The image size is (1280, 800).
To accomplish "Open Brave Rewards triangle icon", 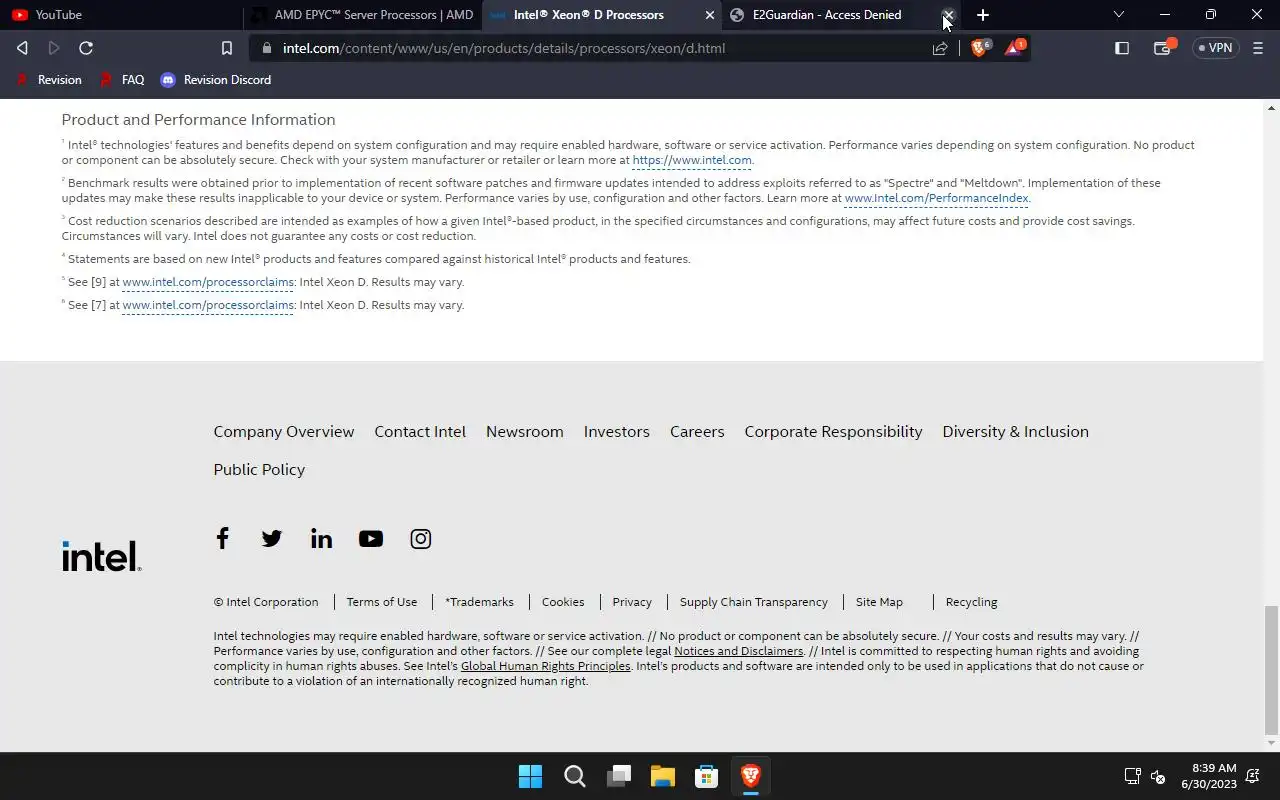I will pos(1014,47).
